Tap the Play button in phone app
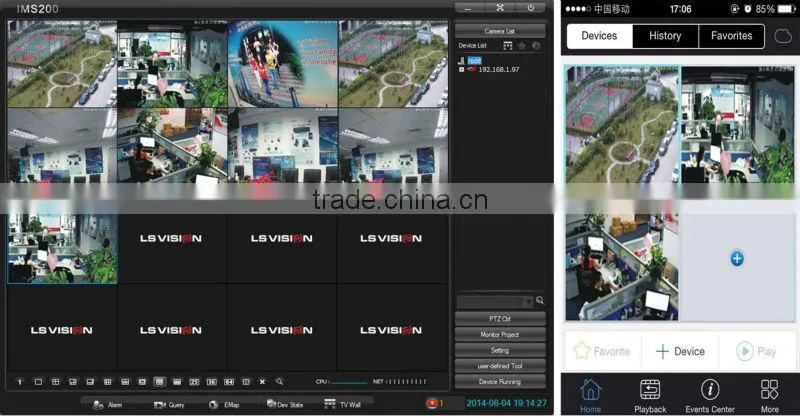This screenshot has height=416, width=800. (757, 351)
